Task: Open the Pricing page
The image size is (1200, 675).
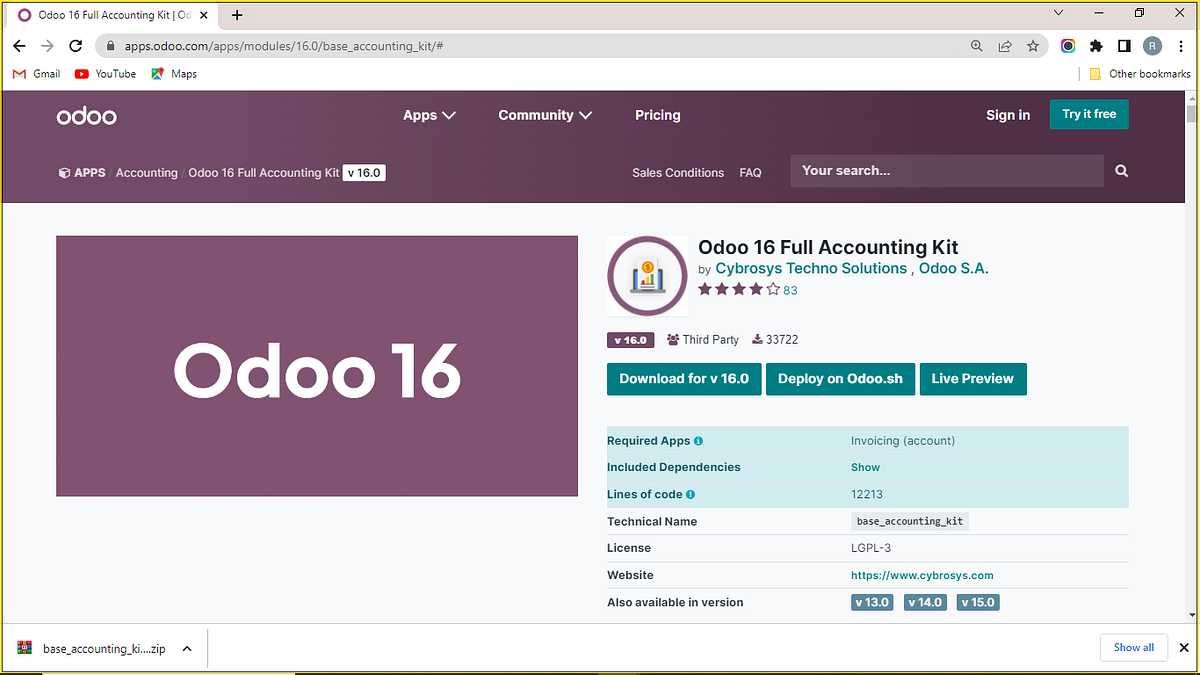Action: click(x=657, y=115)
